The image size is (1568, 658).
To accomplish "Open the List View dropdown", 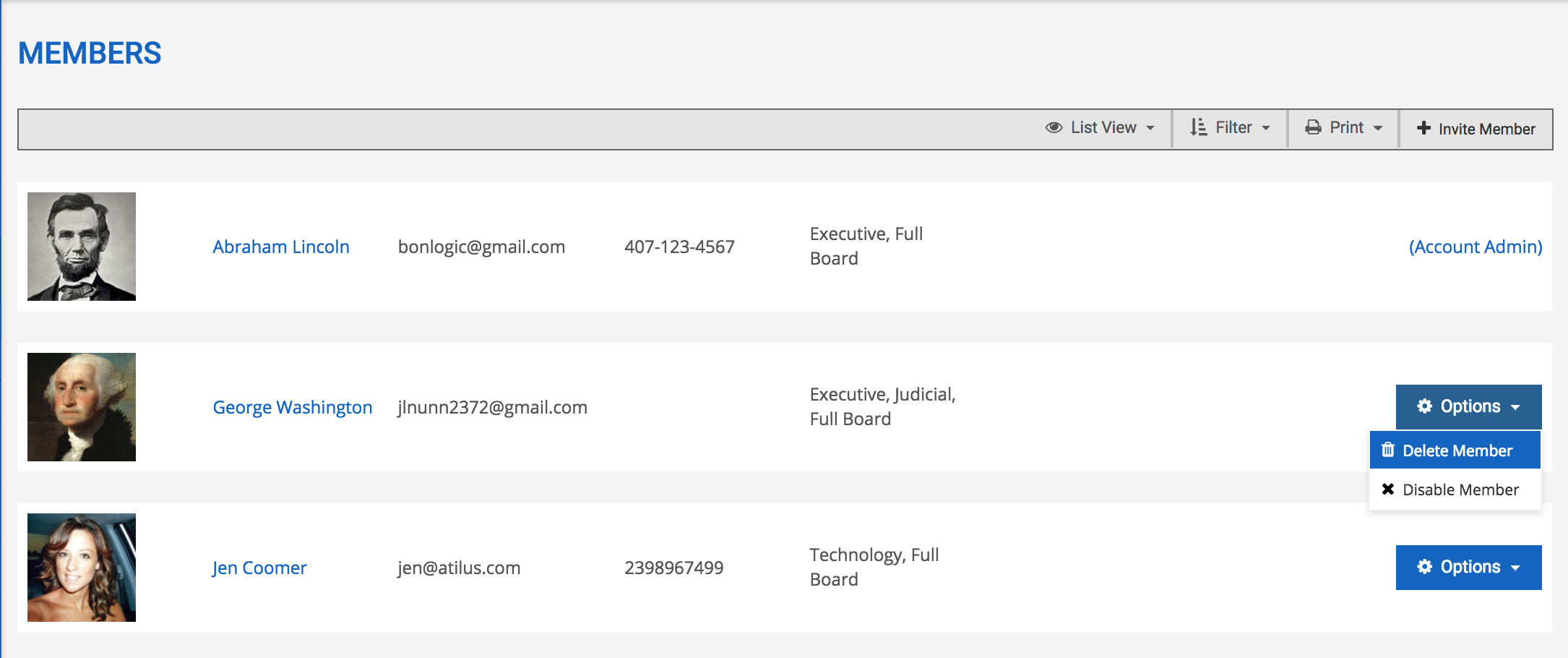I will coord(1100,129).
